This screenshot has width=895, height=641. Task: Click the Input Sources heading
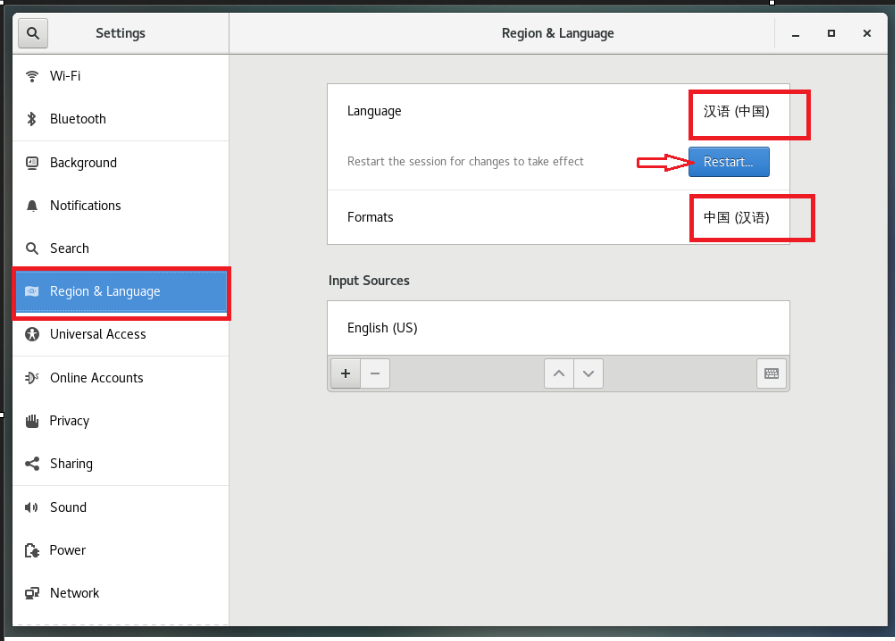coord(369,280)
